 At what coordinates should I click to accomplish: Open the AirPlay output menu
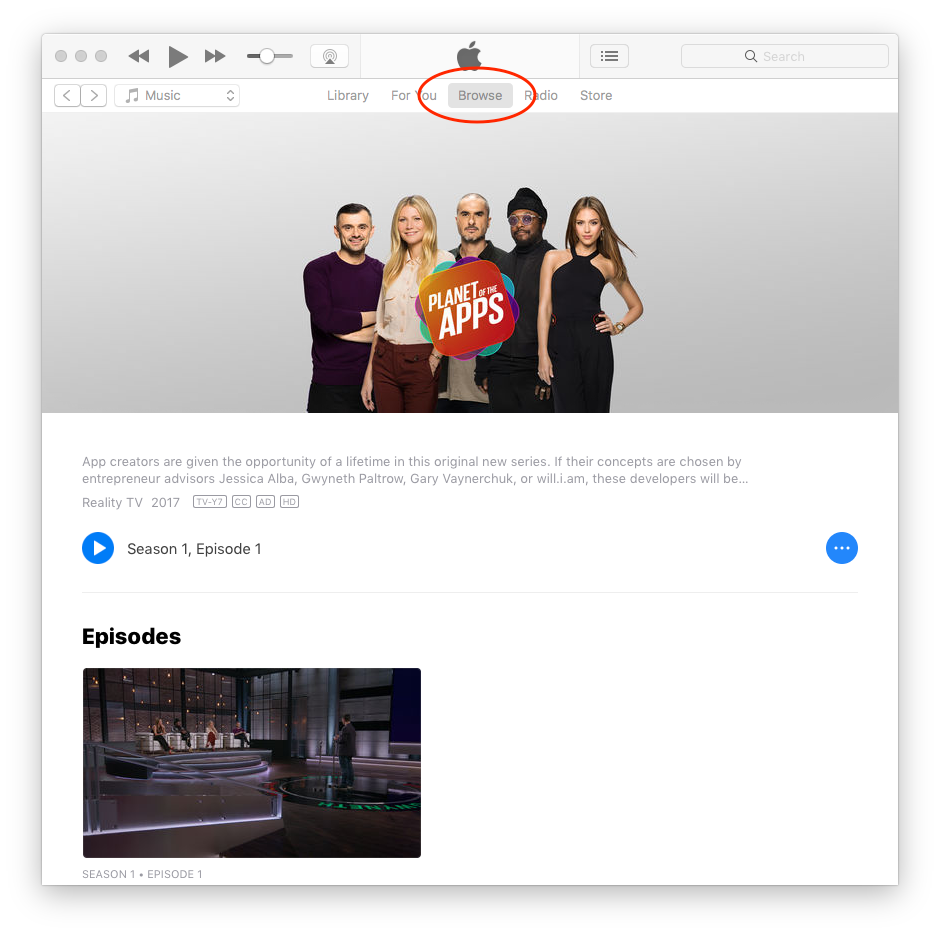(x=329, y=56)
